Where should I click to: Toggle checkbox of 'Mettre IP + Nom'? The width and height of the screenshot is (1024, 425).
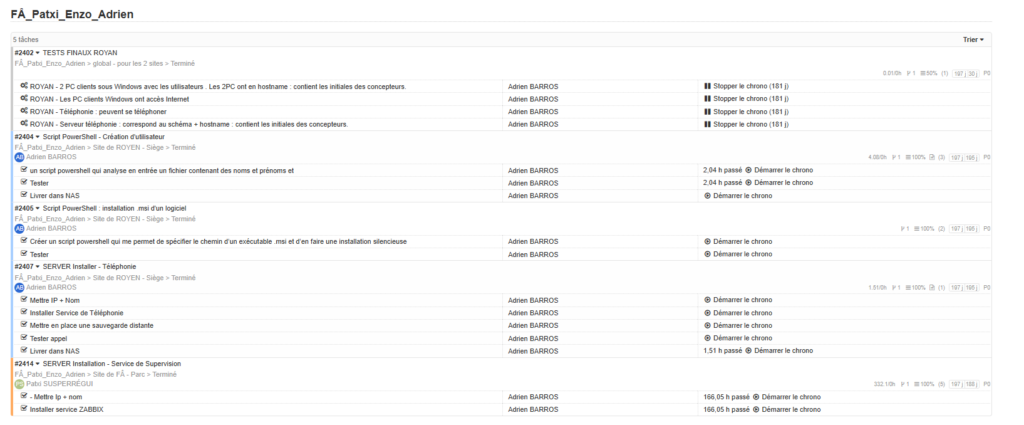coord(24,300)
